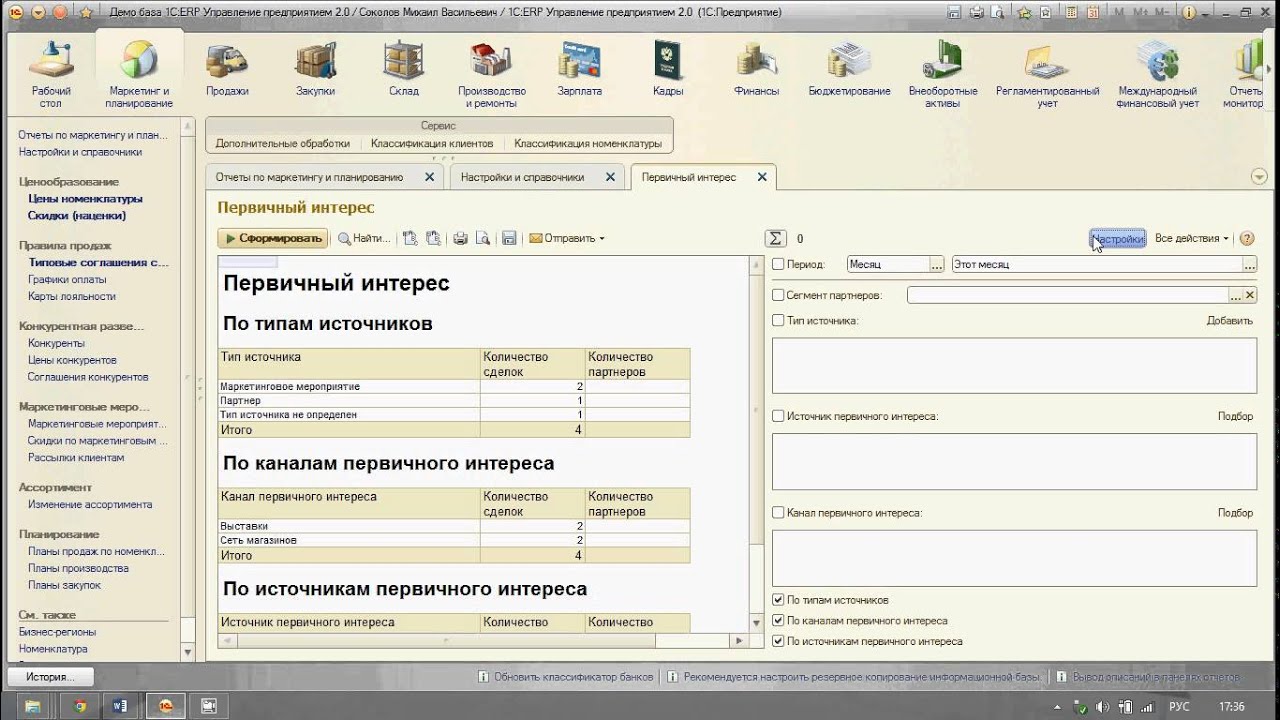
Task: Open Word from the taskbar
Action: (x=122, y=706)
